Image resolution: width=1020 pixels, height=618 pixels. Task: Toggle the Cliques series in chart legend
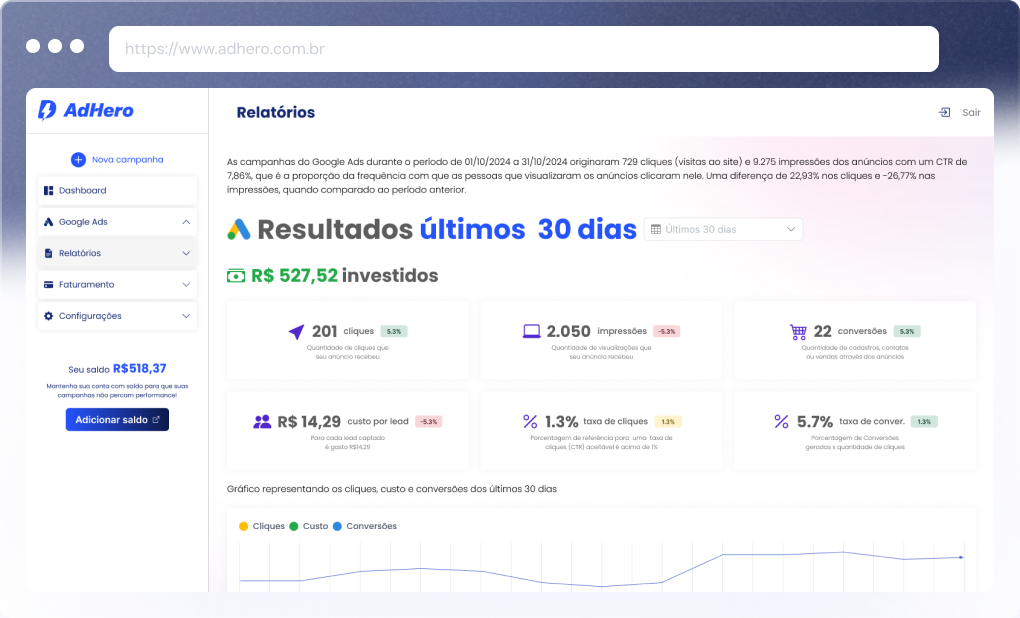click(x=262, y=526)
